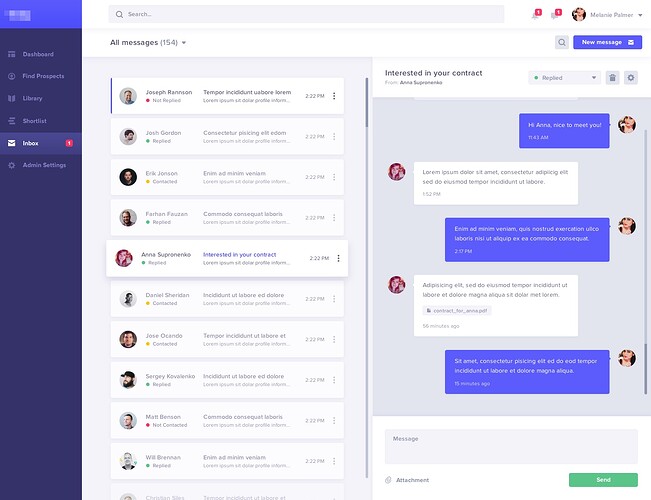
Task: Open the more options menu for Erik Jonson
Action: click(334, 177)
